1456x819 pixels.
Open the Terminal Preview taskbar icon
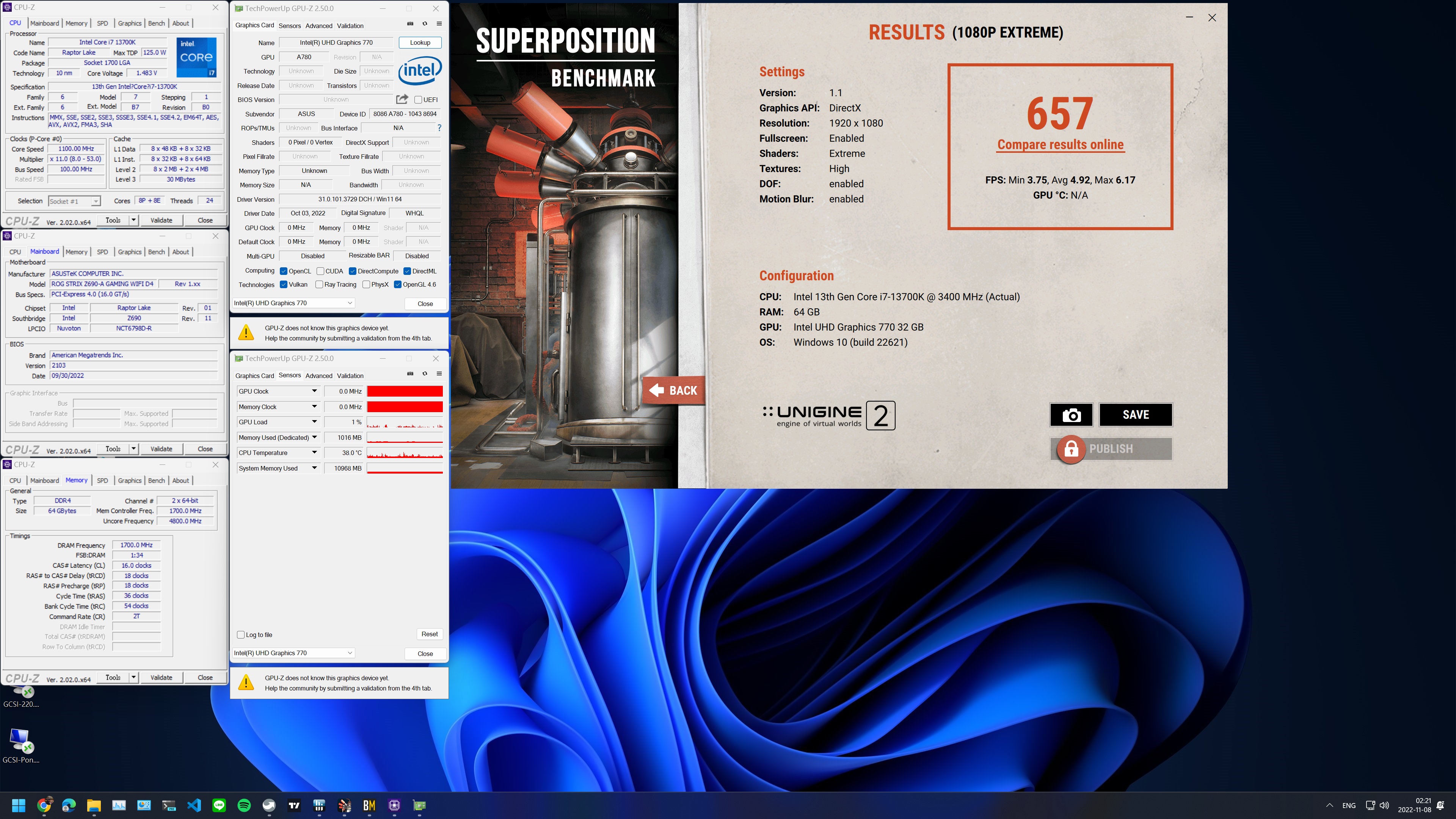(x=169, y=805)
